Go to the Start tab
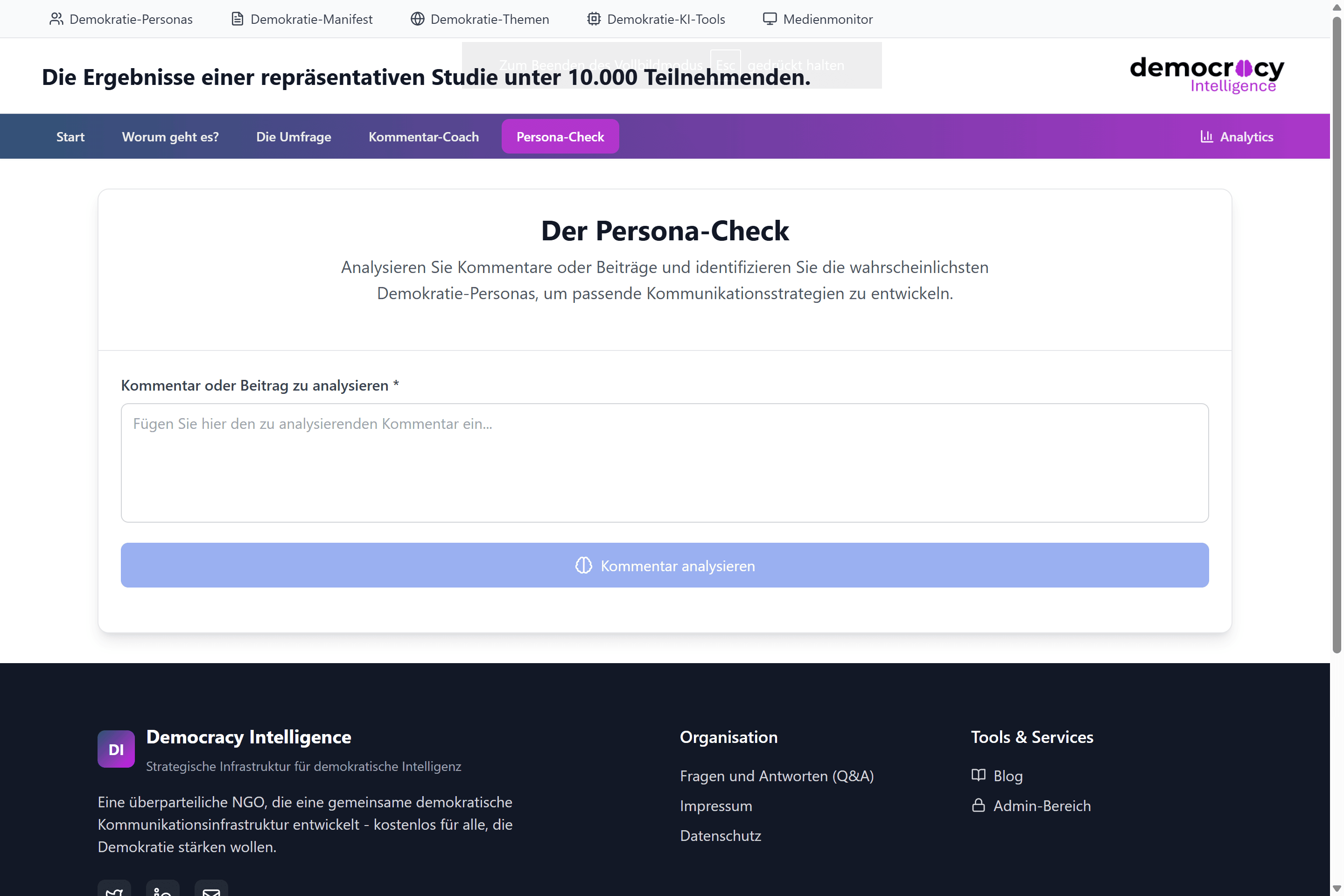This screenshot has height=896, width=1344. click(70, 137)
